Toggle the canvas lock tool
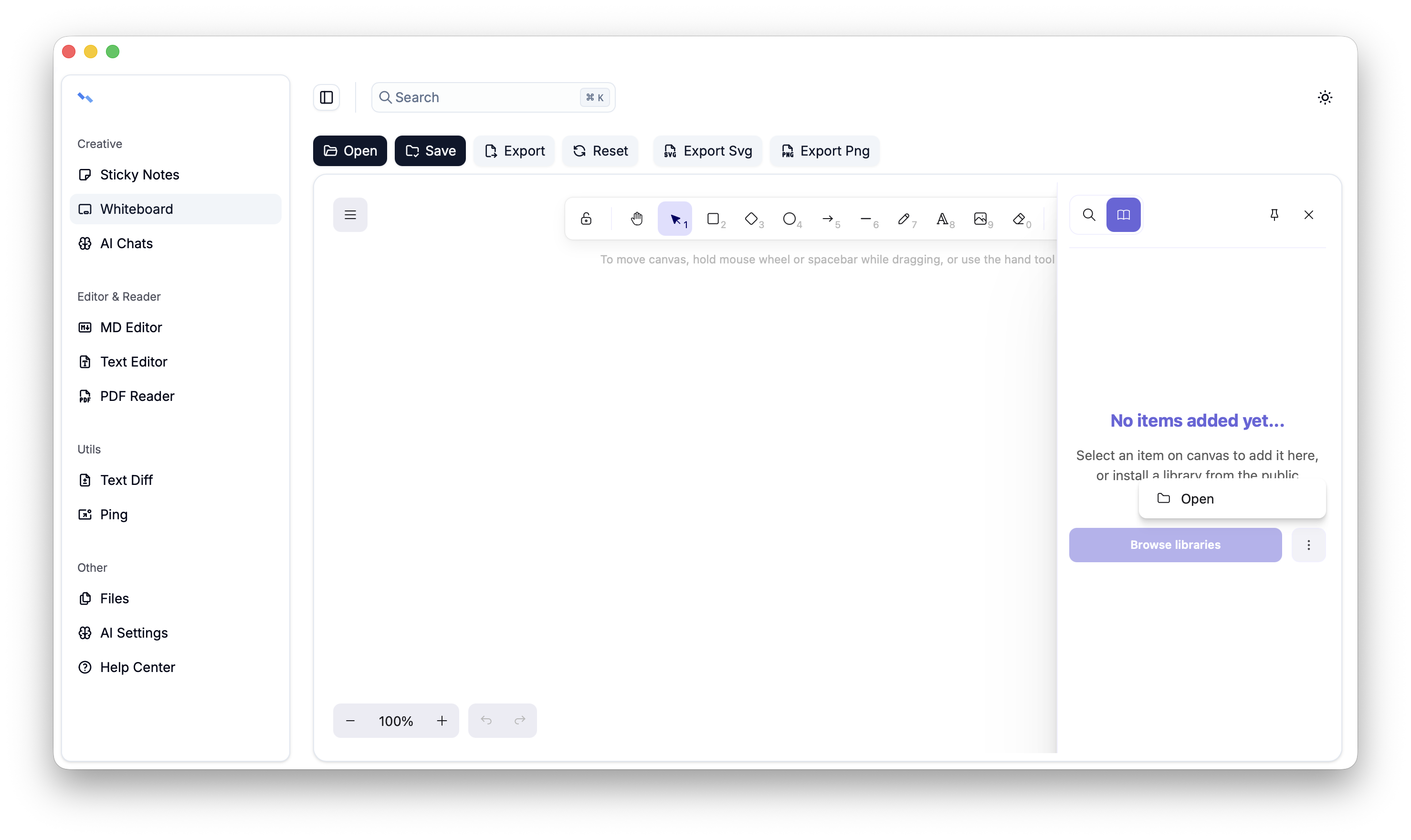Image resolution: width=1411 pixels, height=840 pixels. point(586,219)
